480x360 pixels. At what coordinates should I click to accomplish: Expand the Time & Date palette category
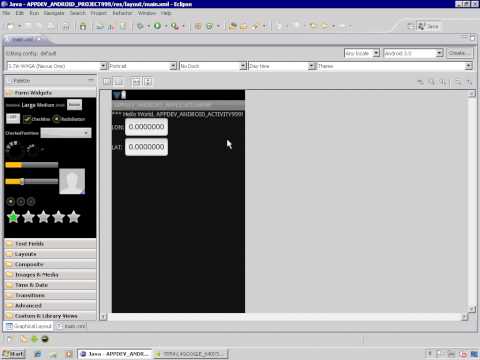[x=50, y=285]
